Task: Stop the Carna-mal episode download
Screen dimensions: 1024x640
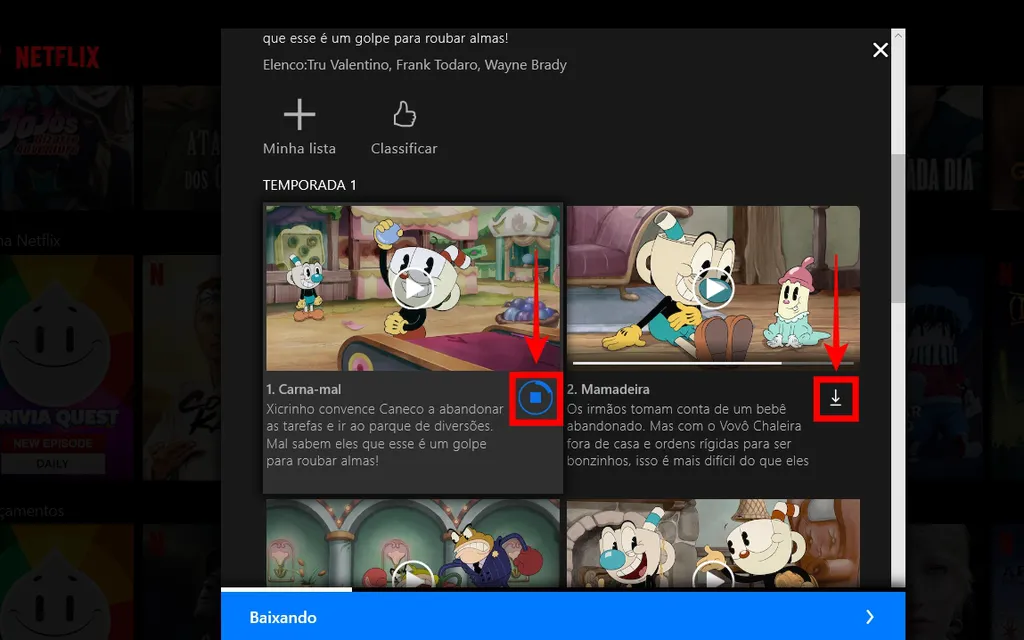Action: tap(536, 397)
